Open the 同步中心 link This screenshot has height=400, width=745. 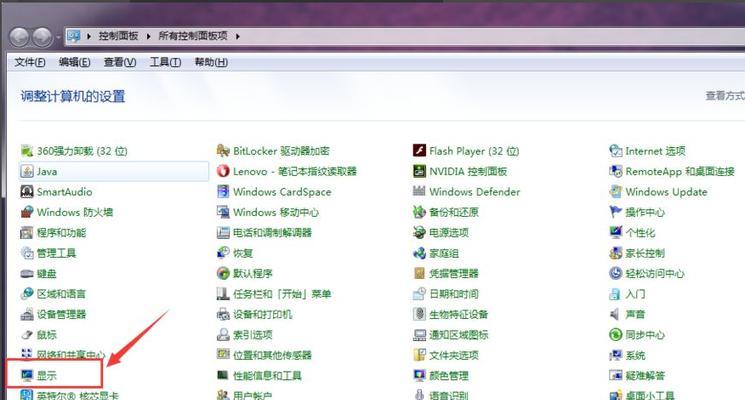tap(645, 335)
